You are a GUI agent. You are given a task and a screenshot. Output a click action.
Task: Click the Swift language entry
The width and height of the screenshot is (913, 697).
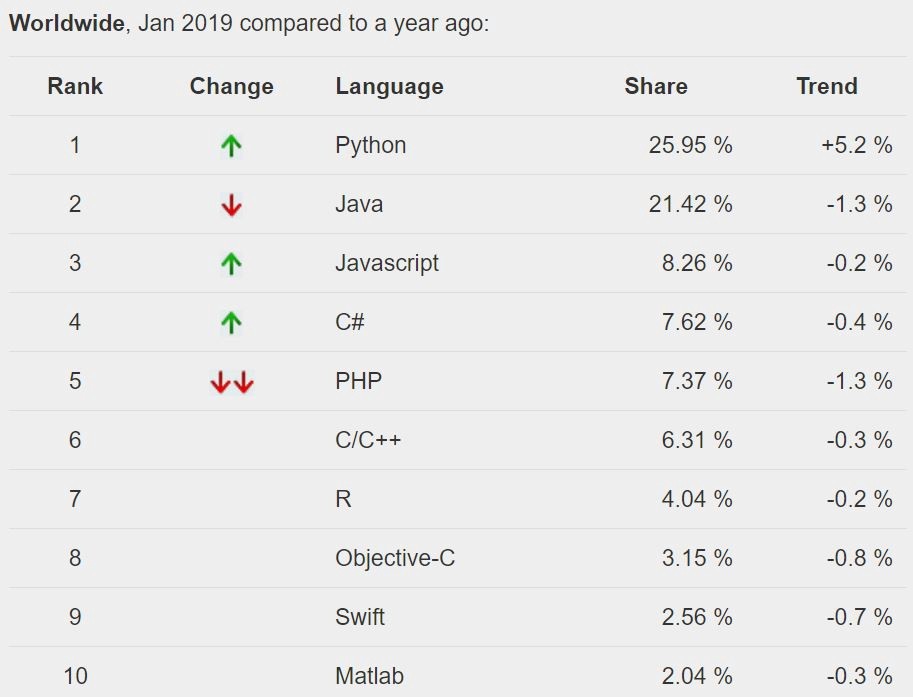(360, 617)
